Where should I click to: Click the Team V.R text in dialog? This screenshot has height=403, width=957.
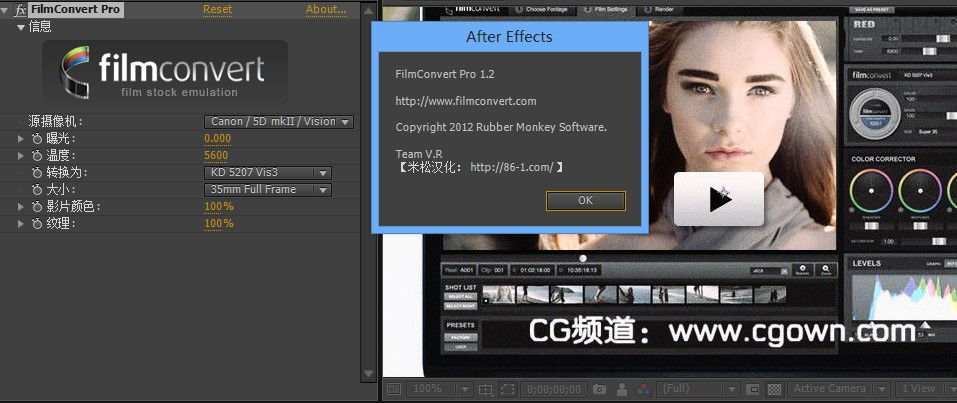pyautogui.click(x=419, y=154)
